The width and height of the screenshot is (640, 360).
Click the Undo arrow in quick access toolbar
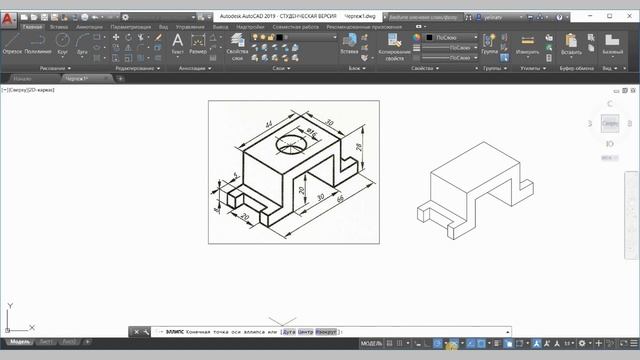[x=95, y=17]
